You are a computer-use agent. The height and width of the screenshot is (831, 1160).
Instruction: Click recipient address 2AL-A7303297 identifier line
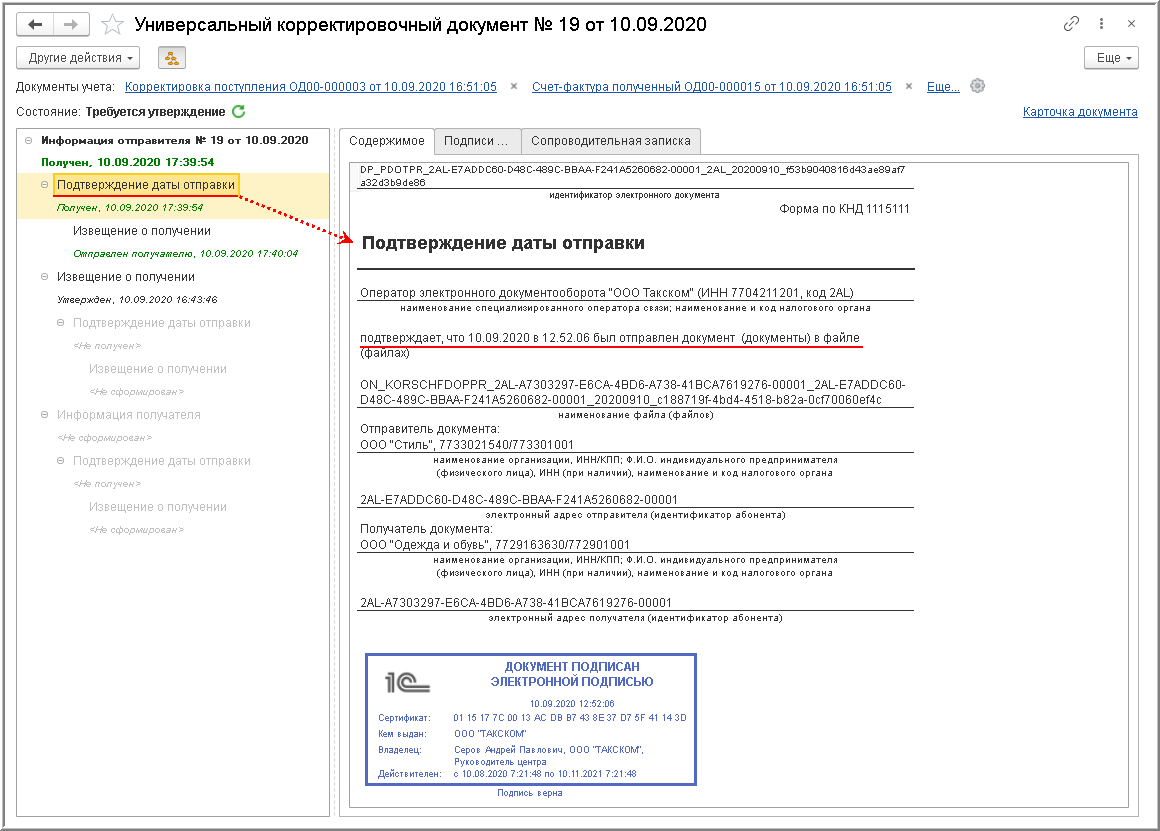[516, 602]
